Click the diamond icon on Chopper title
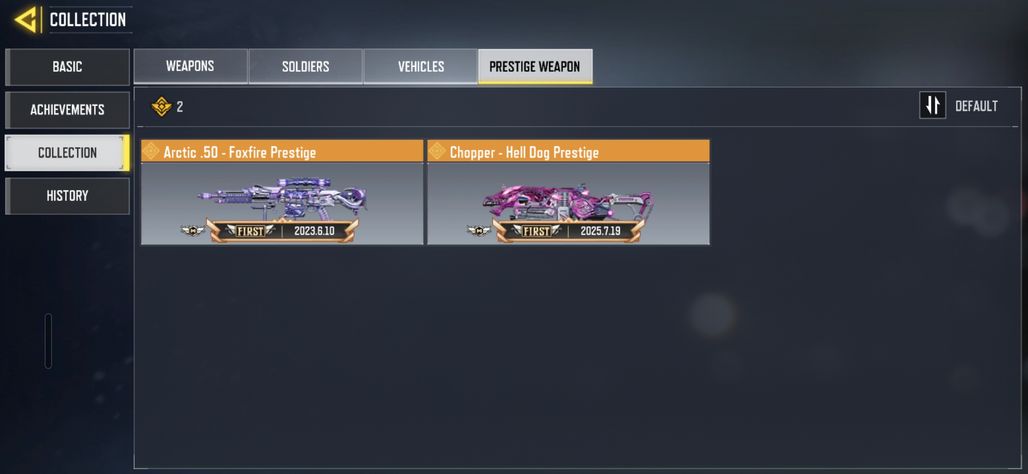1028x474 pixels. tap(437, 151)
